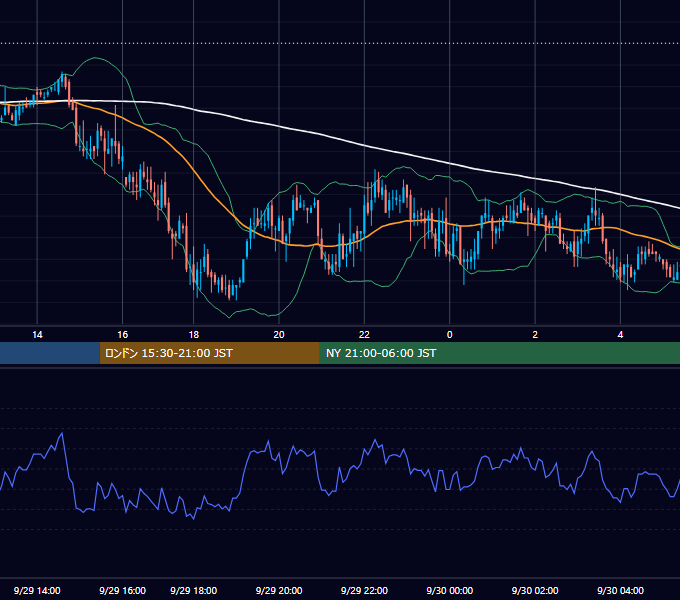Click the 9/30 04:00 date label
This screenshot has height=600, width=680.
(620, 590)
